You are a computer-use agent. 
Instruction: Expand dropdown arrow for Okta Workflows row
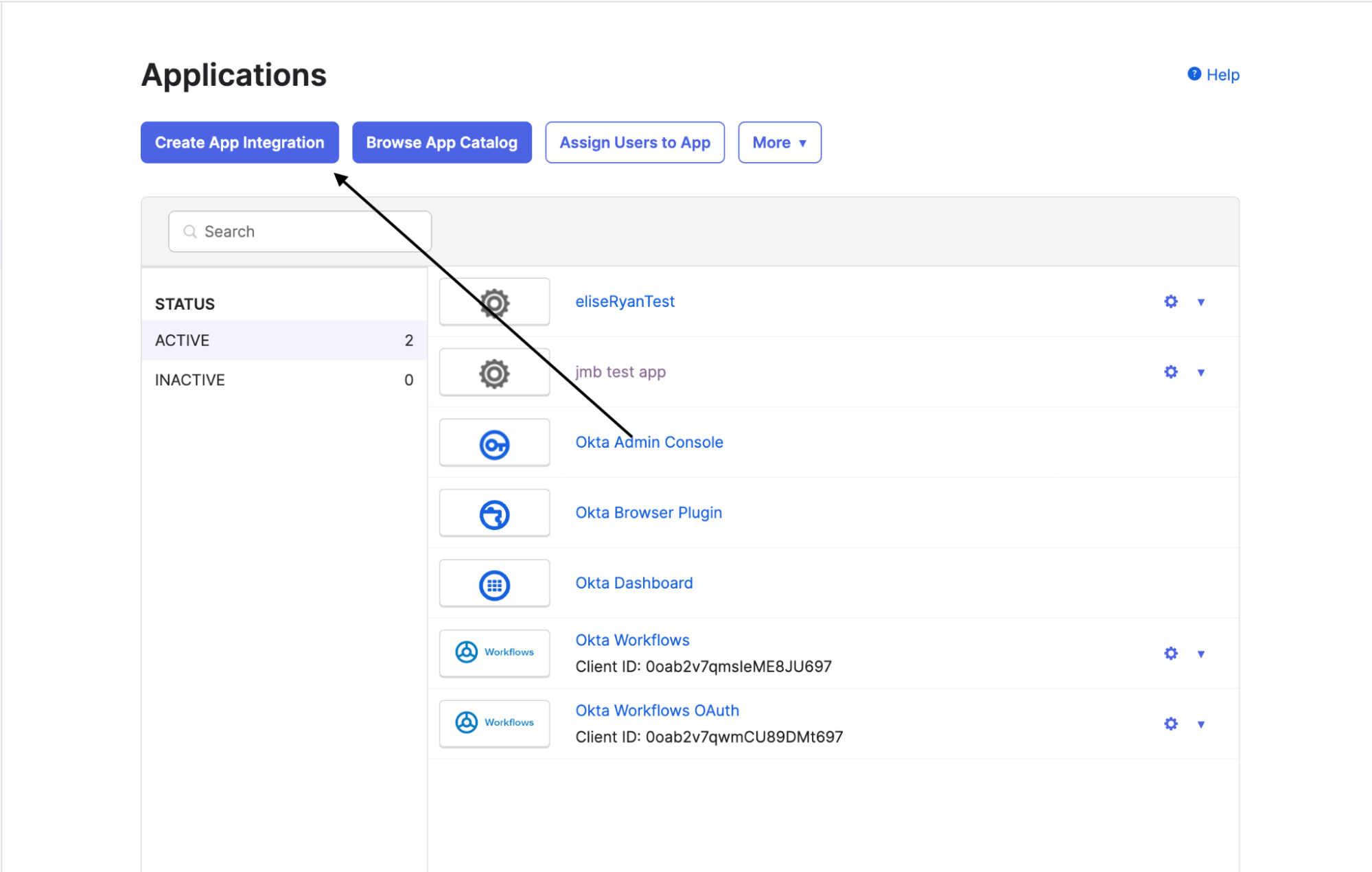pyautogui.click(x=1201, y=654)
